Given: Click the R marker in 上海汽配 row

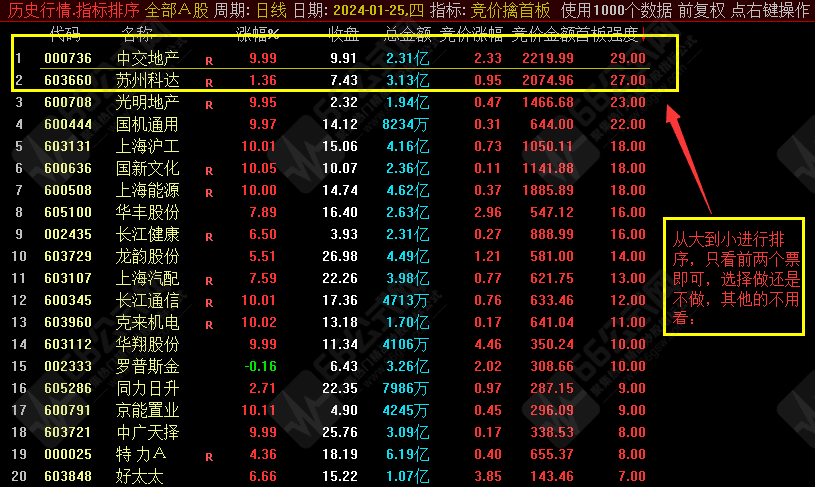Looking at the screenshot, I should (209, 281).
